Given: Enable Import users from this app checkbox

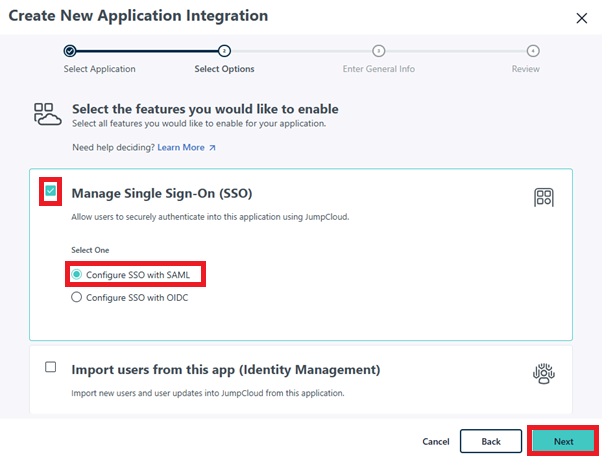Looking at the screenshot, I should pos(51,367).
